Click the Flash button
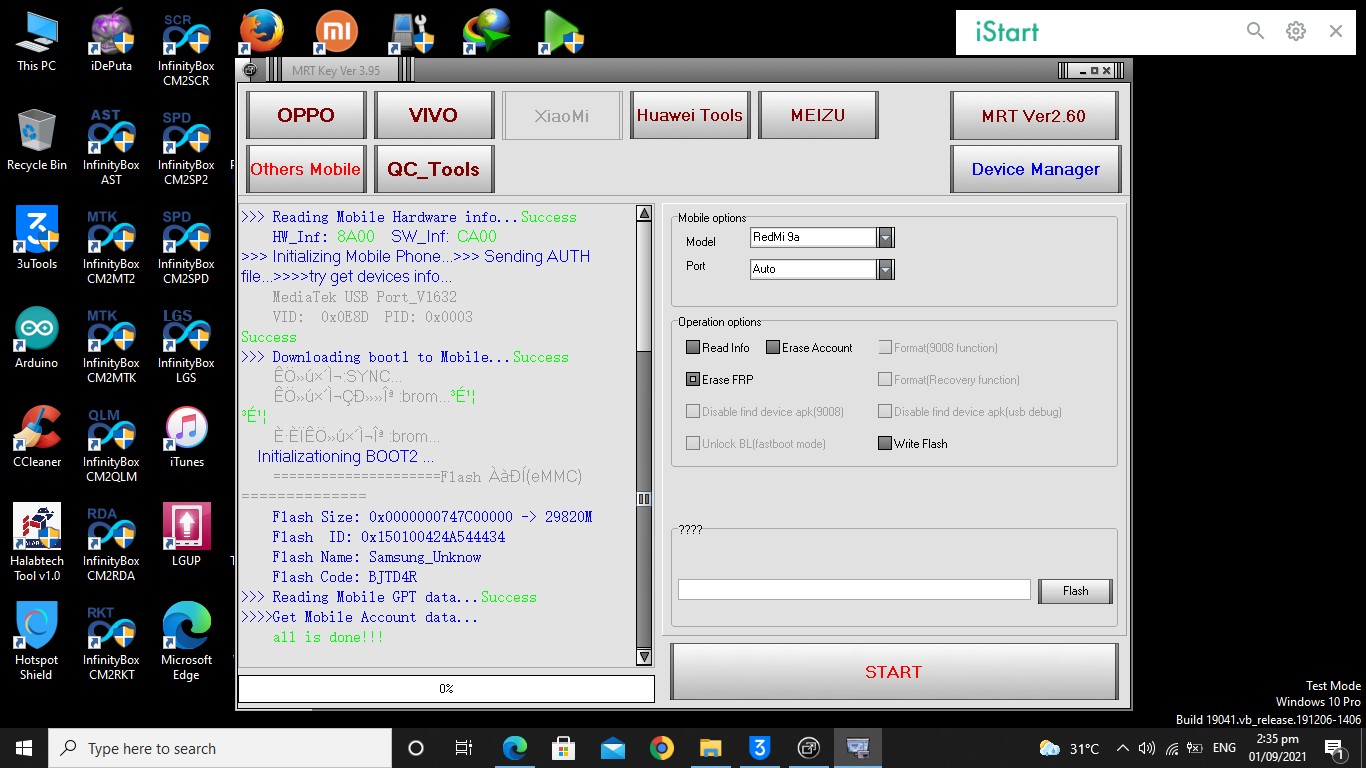Screen dimensions: 1366x768 1075,591
